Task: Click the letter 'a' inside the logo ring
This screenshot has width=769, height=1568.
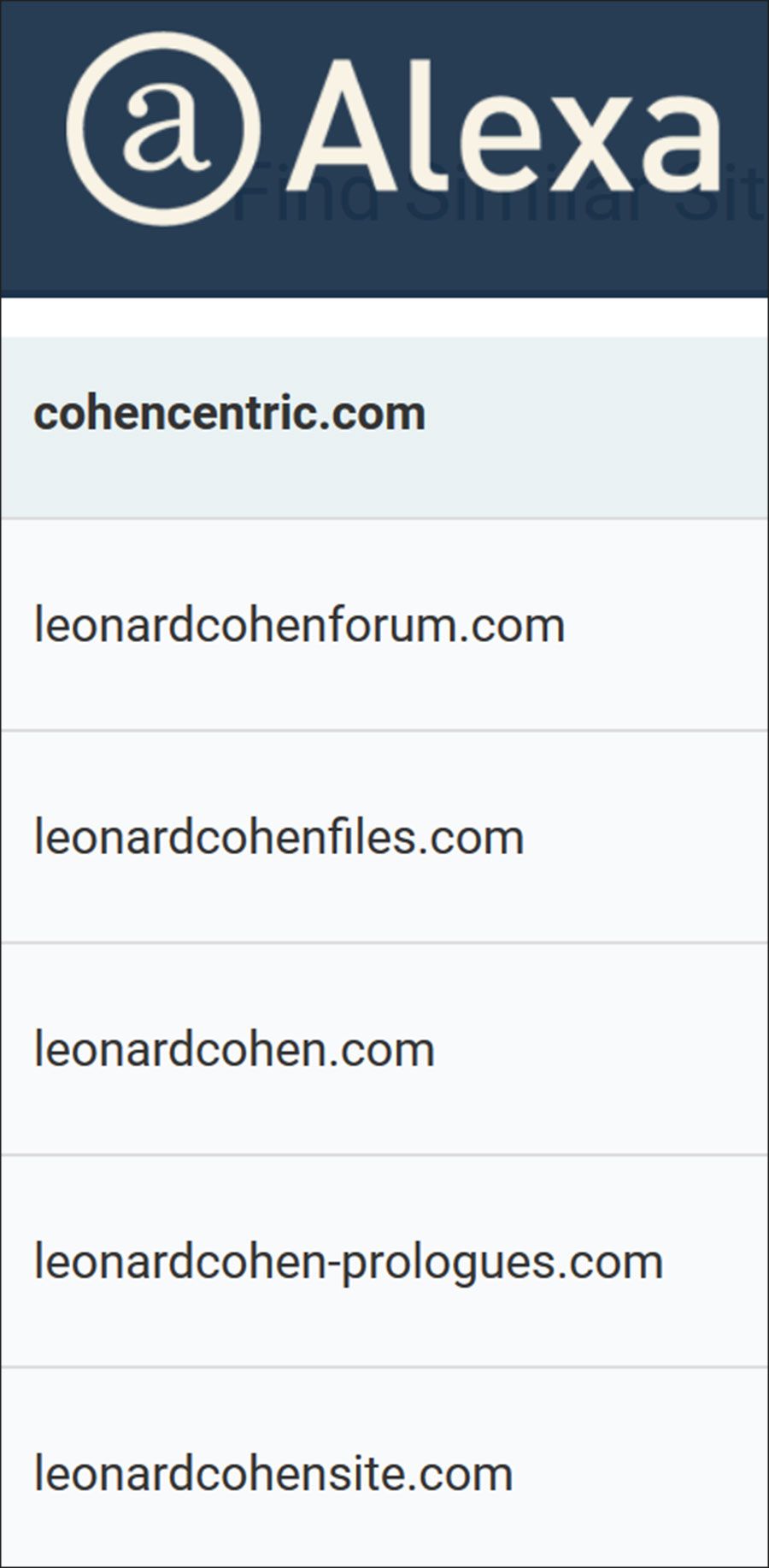Action: point(164,128)
